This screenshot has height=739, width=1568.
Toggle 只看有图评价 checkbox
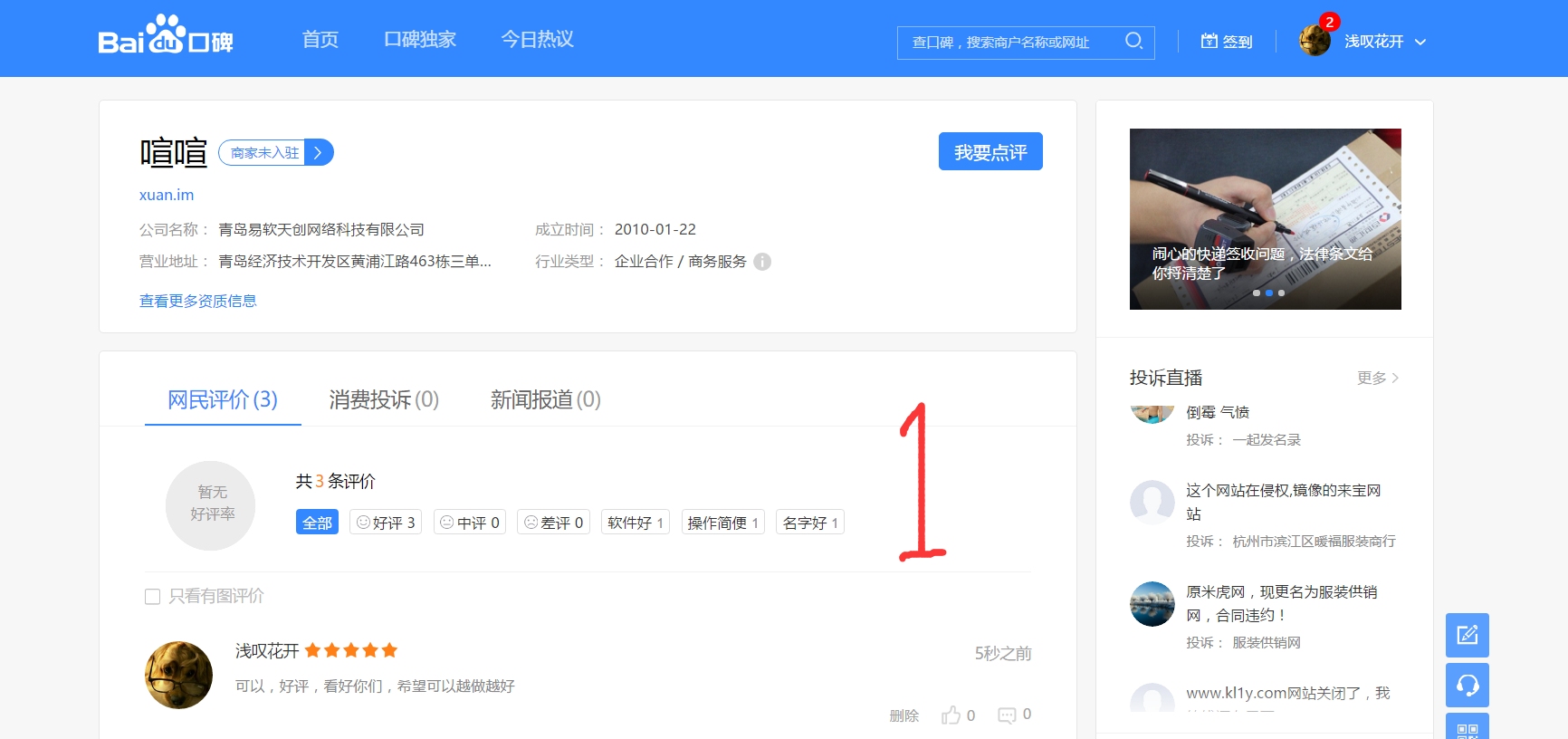coord(153,597)
